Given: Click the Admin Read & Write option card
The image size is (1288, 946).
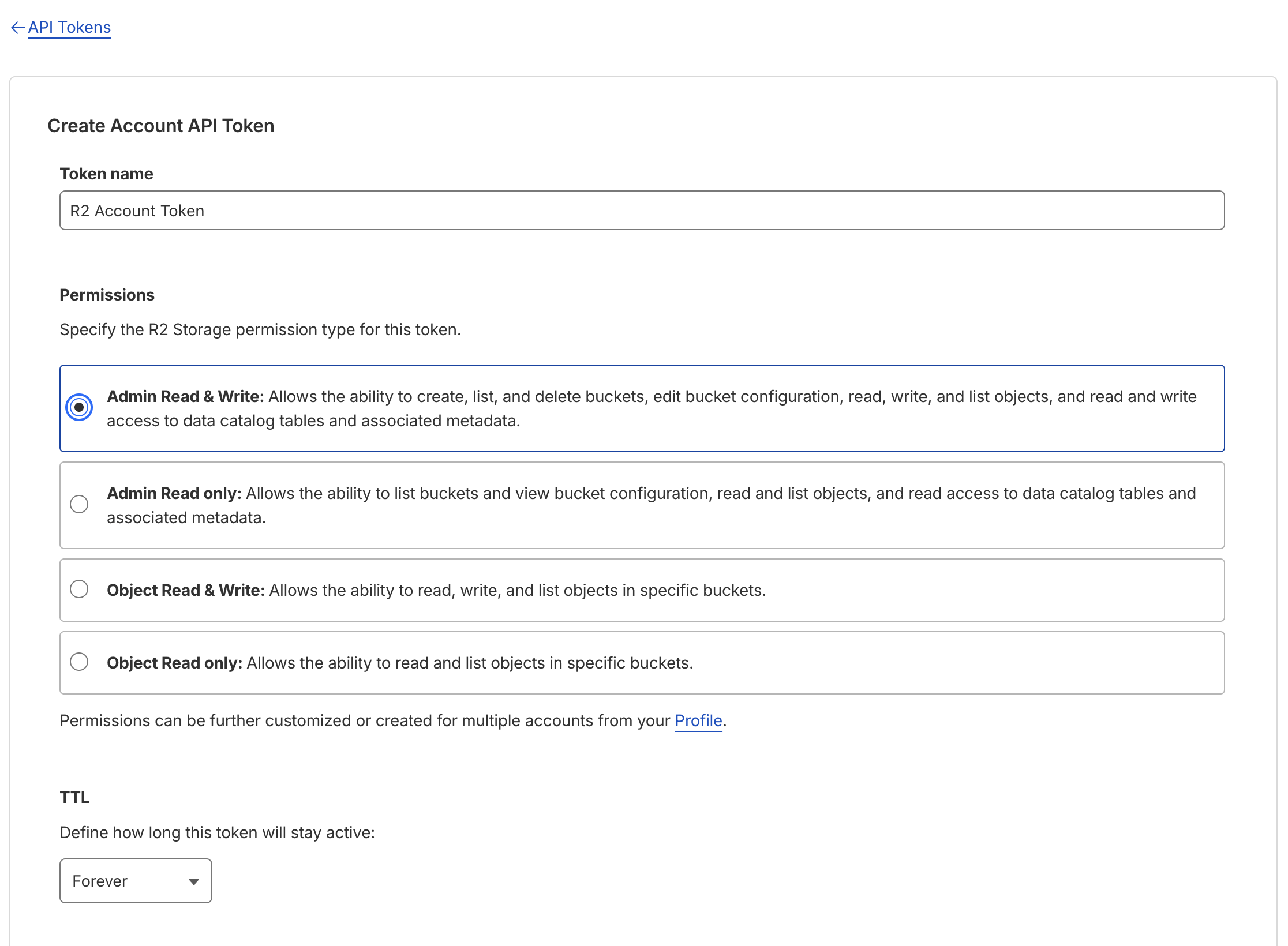Looking at the screenshot, I should tap(642, 408).
